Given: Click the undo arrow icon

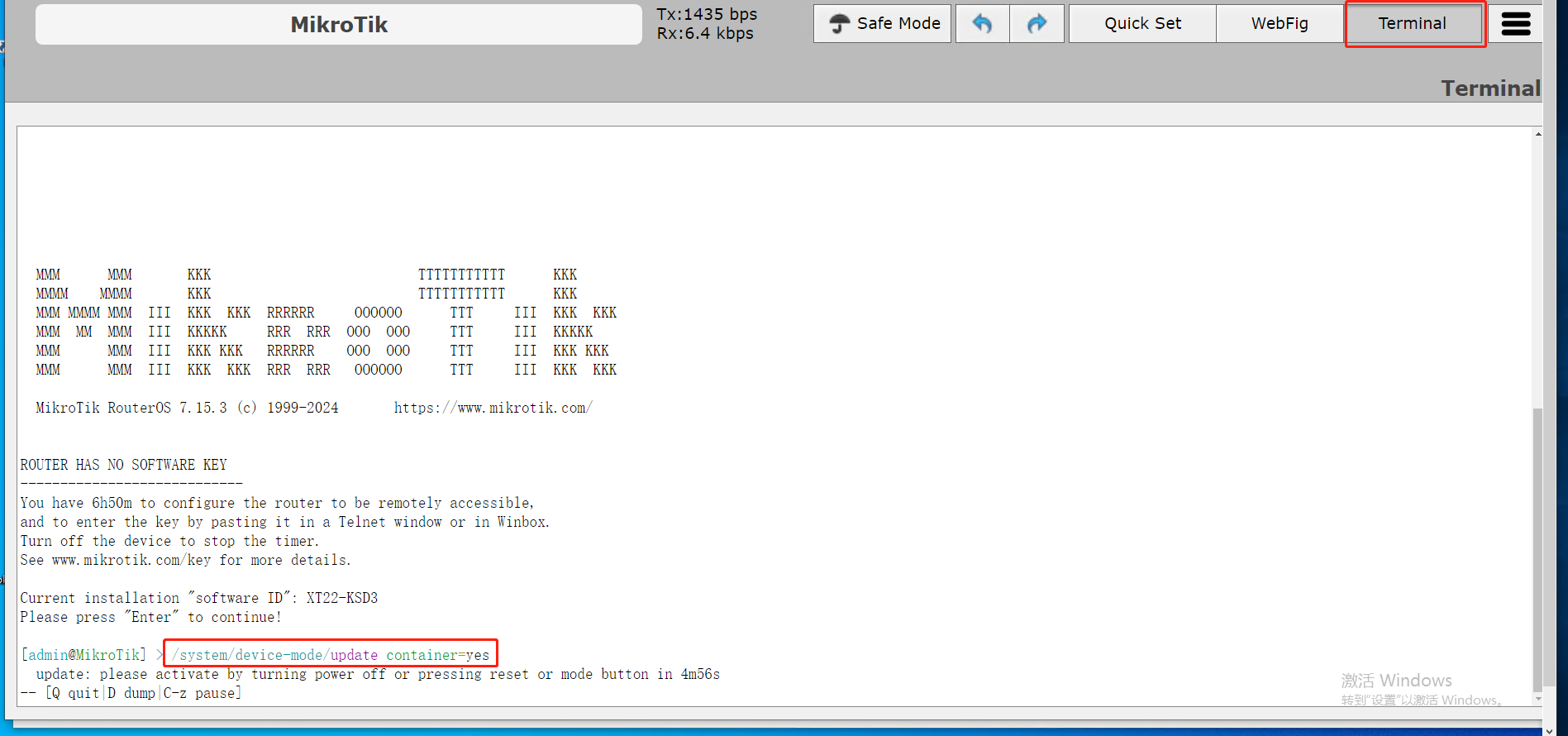Looking at the screenshot, I should coord(982,23).
